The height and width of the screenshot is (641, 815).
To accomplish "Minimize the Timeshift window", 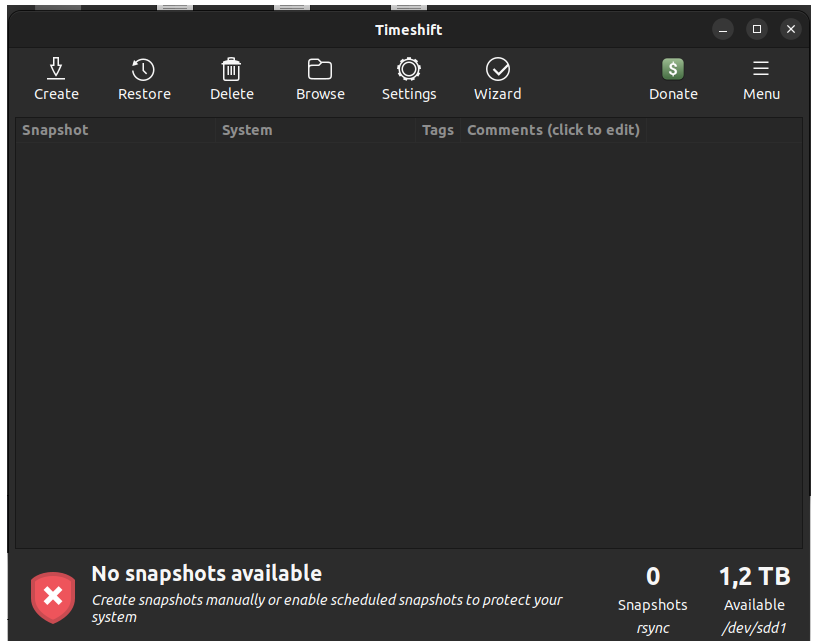I will (722, 30).
